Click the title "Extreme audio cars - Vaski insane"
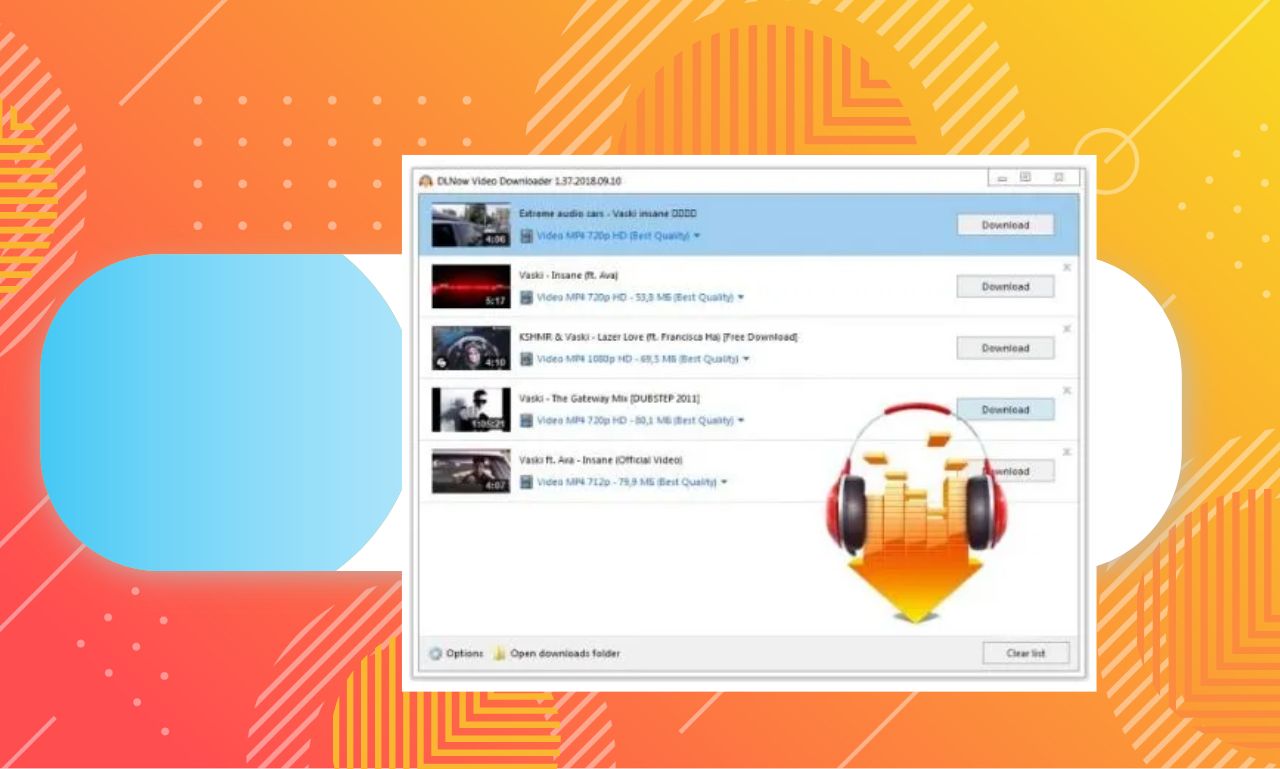1280x769 pixels. pyautogui.click(x=608, y=213)
